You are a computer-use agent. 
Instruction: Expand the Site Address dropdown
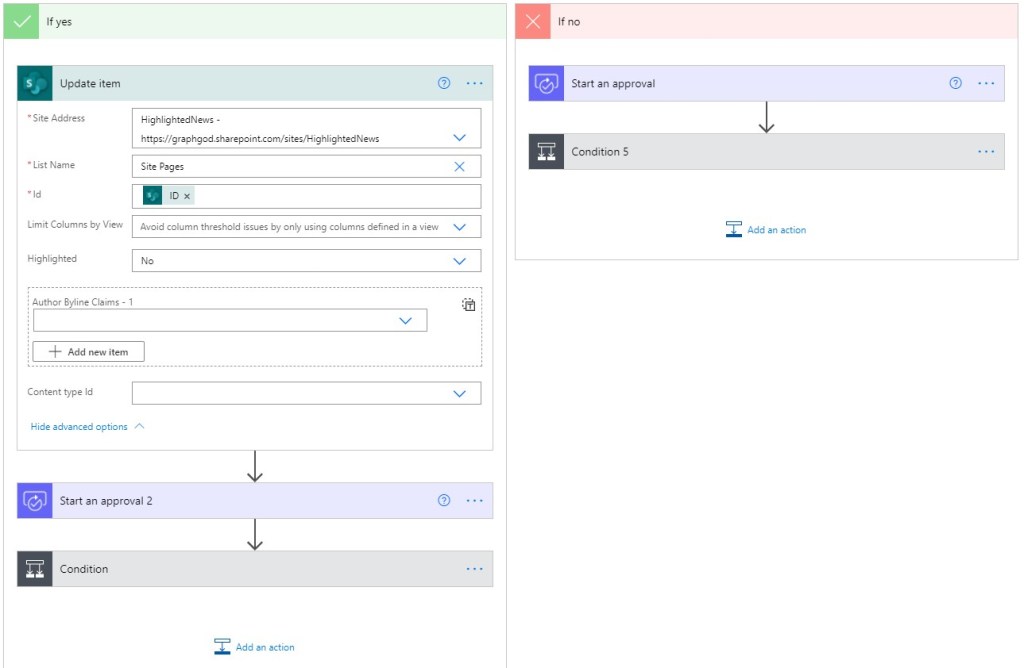tap(459, 138)
